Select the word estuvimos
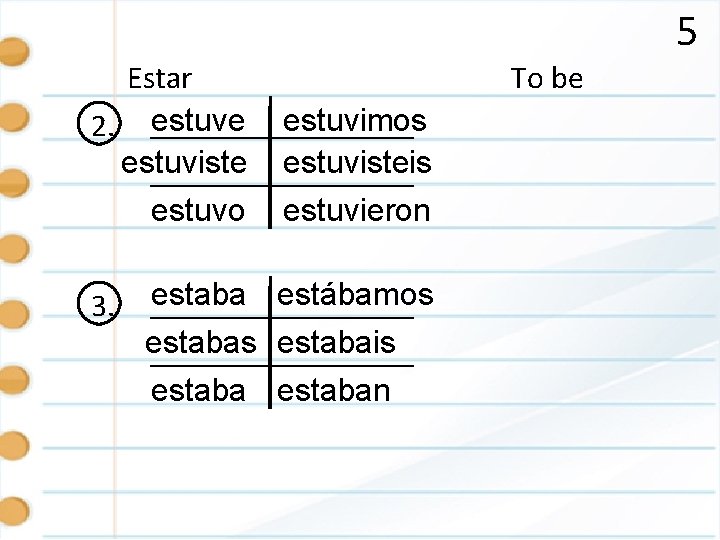Viewport: 720px width, 540px height. (355, 121)
